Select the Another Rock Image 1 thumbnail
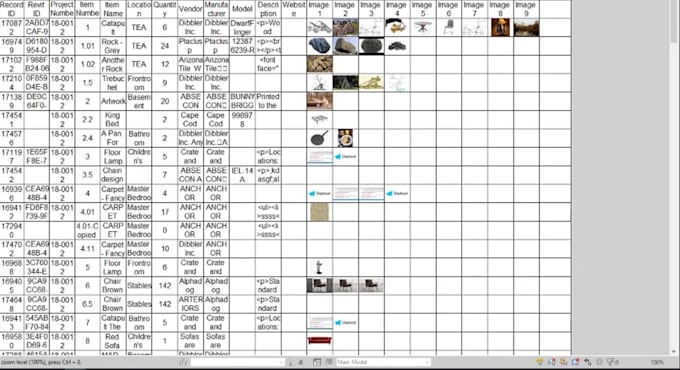 click(319, 64)
